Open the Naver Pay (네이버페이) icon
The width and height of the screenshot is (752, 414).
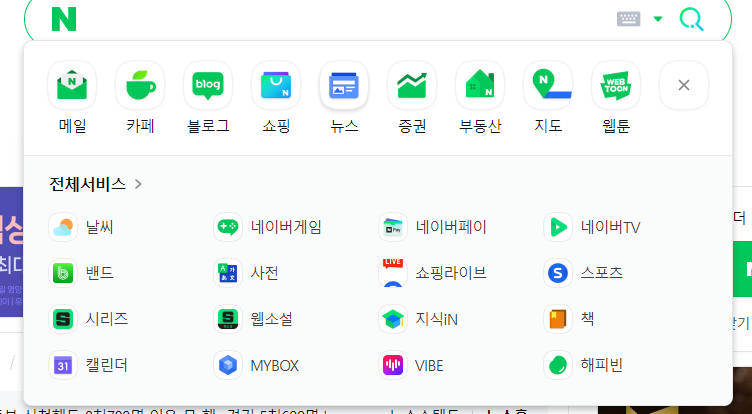click(x=393, y=227)
